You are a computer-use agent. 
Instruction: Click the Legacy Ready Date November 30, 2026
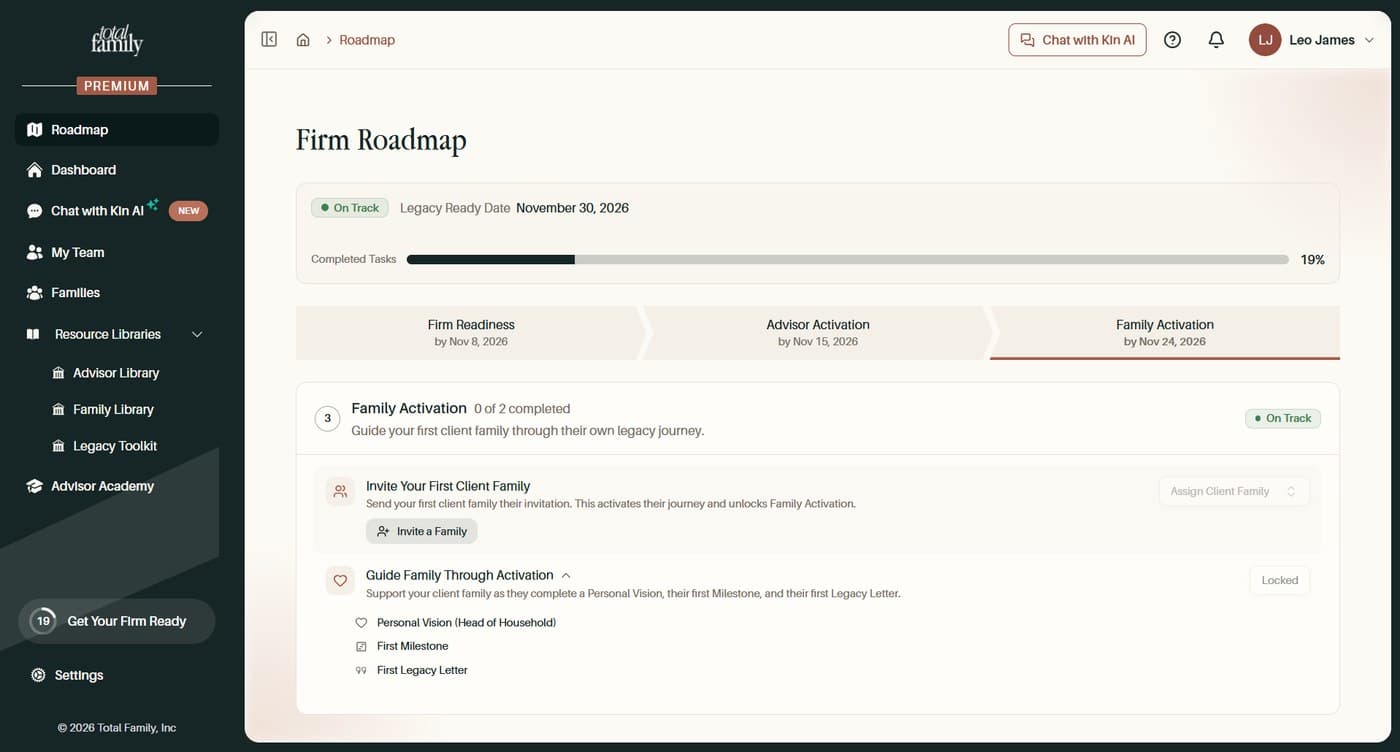pyautogui.click(x=514, y=208)
